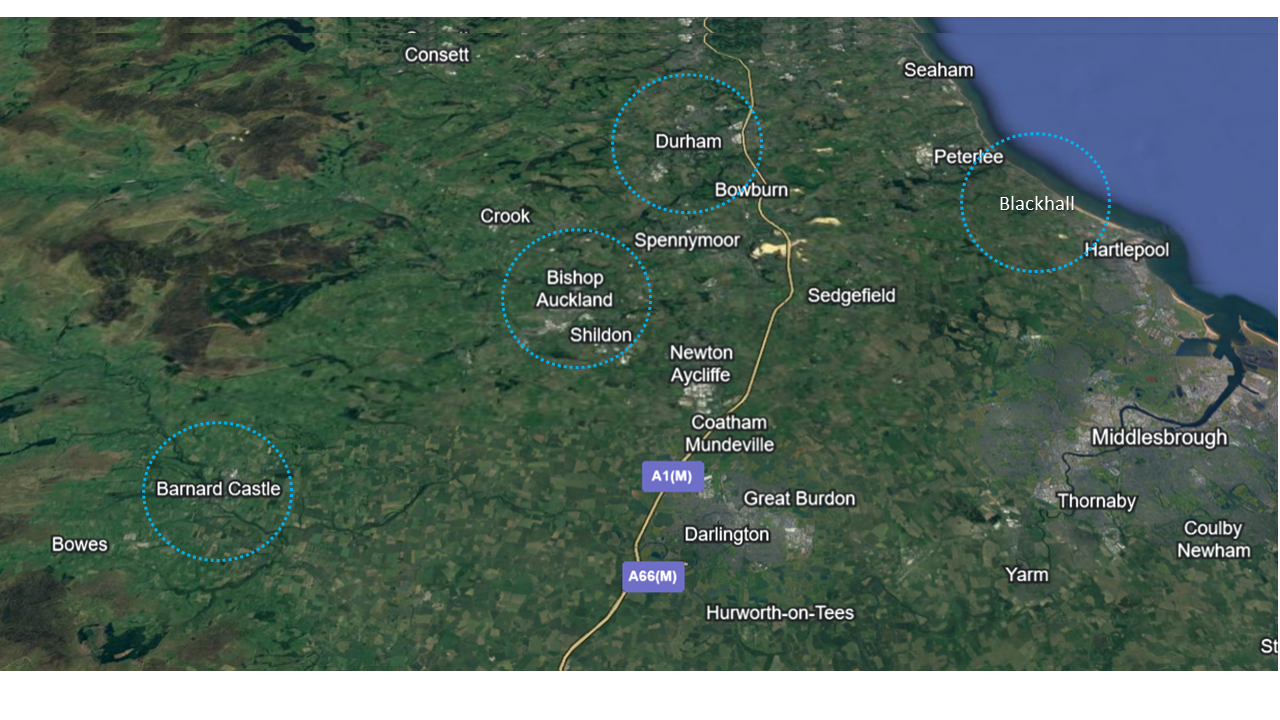
Task: Click the Sedgefield label
Action: (x=852, y=296)
